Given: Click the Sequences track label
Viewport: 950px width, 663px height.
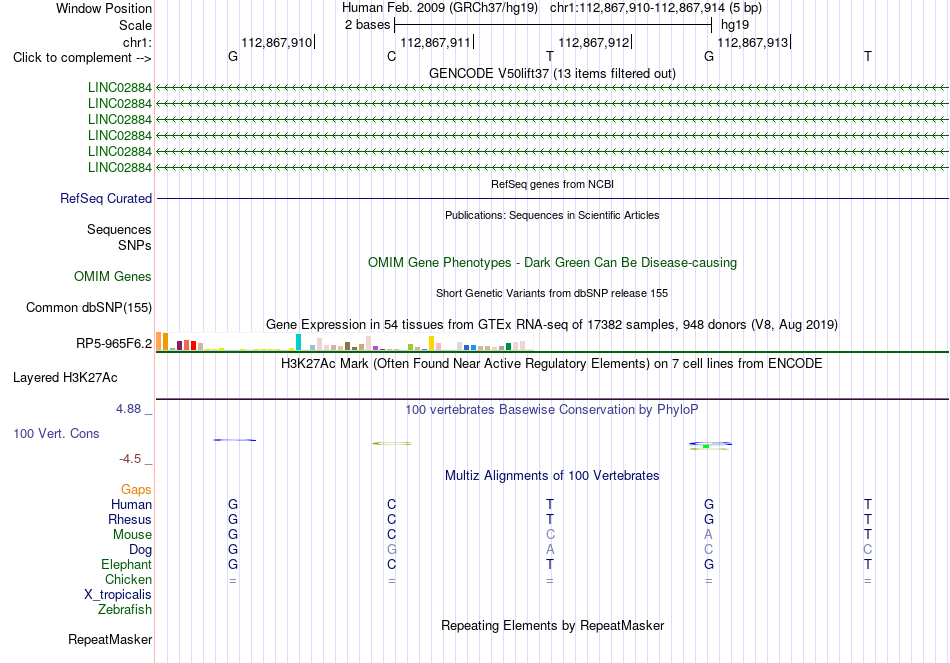Looking at the screenshot, I should click(x=119, y=229).
